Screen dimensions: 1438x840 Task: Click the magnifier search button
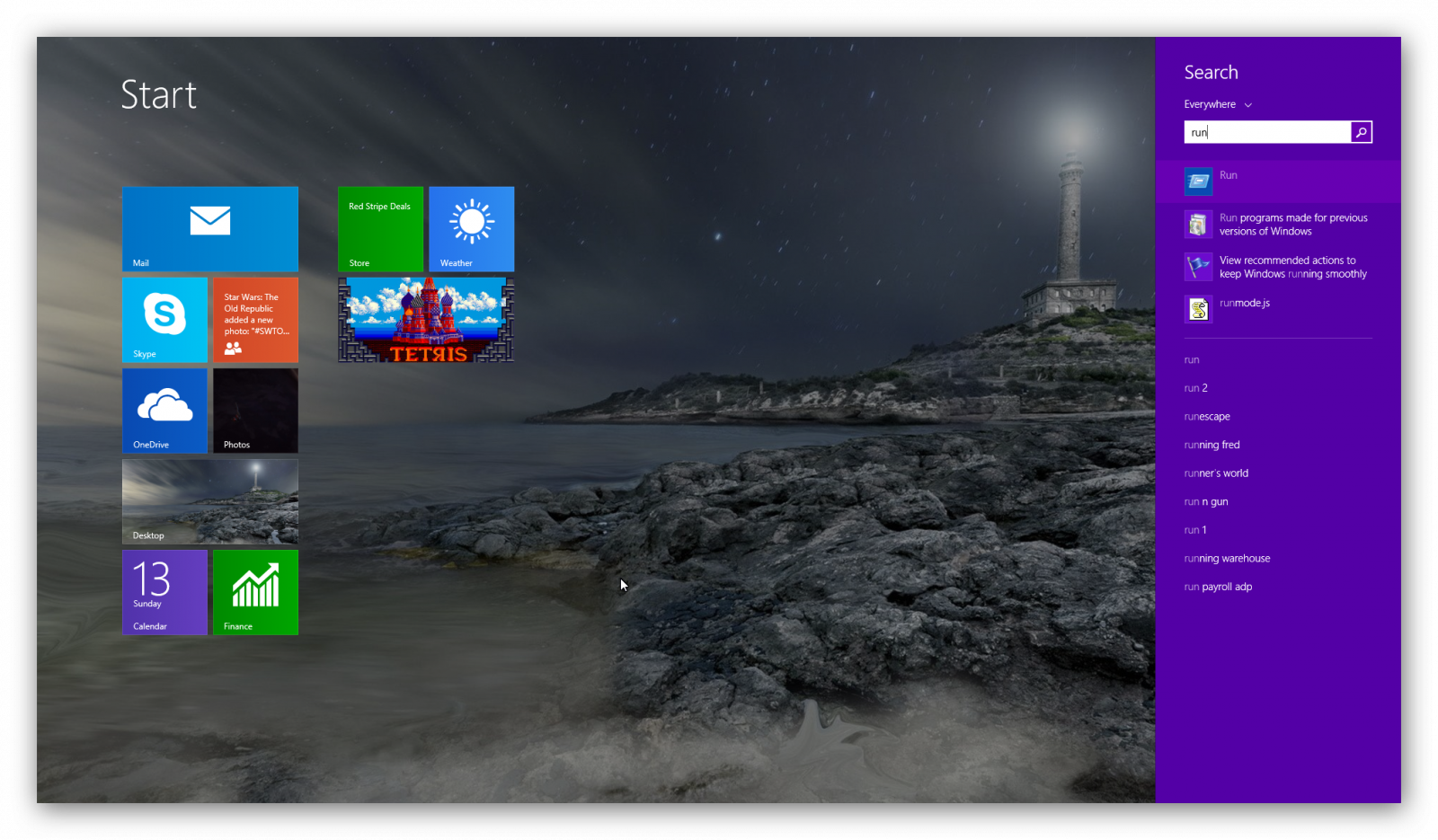[1362, 132]
